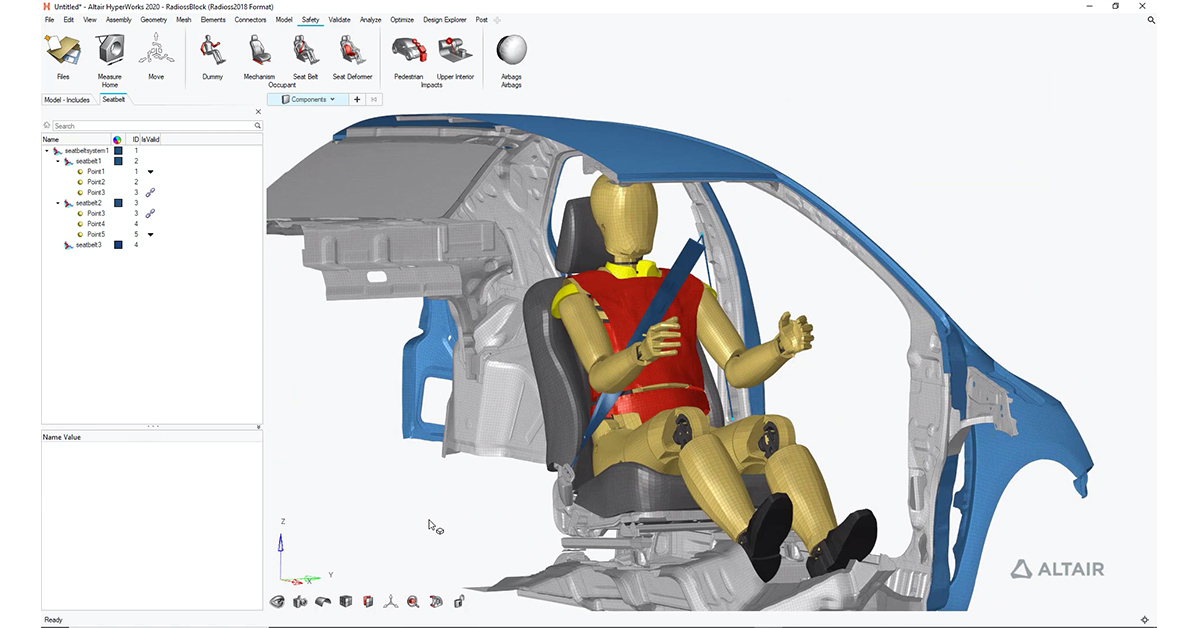Image resolution: width=1200 pixels, height=628 pixels.
Task: Select the Seatbelt browser tab
Action: (x=114, y=99)
